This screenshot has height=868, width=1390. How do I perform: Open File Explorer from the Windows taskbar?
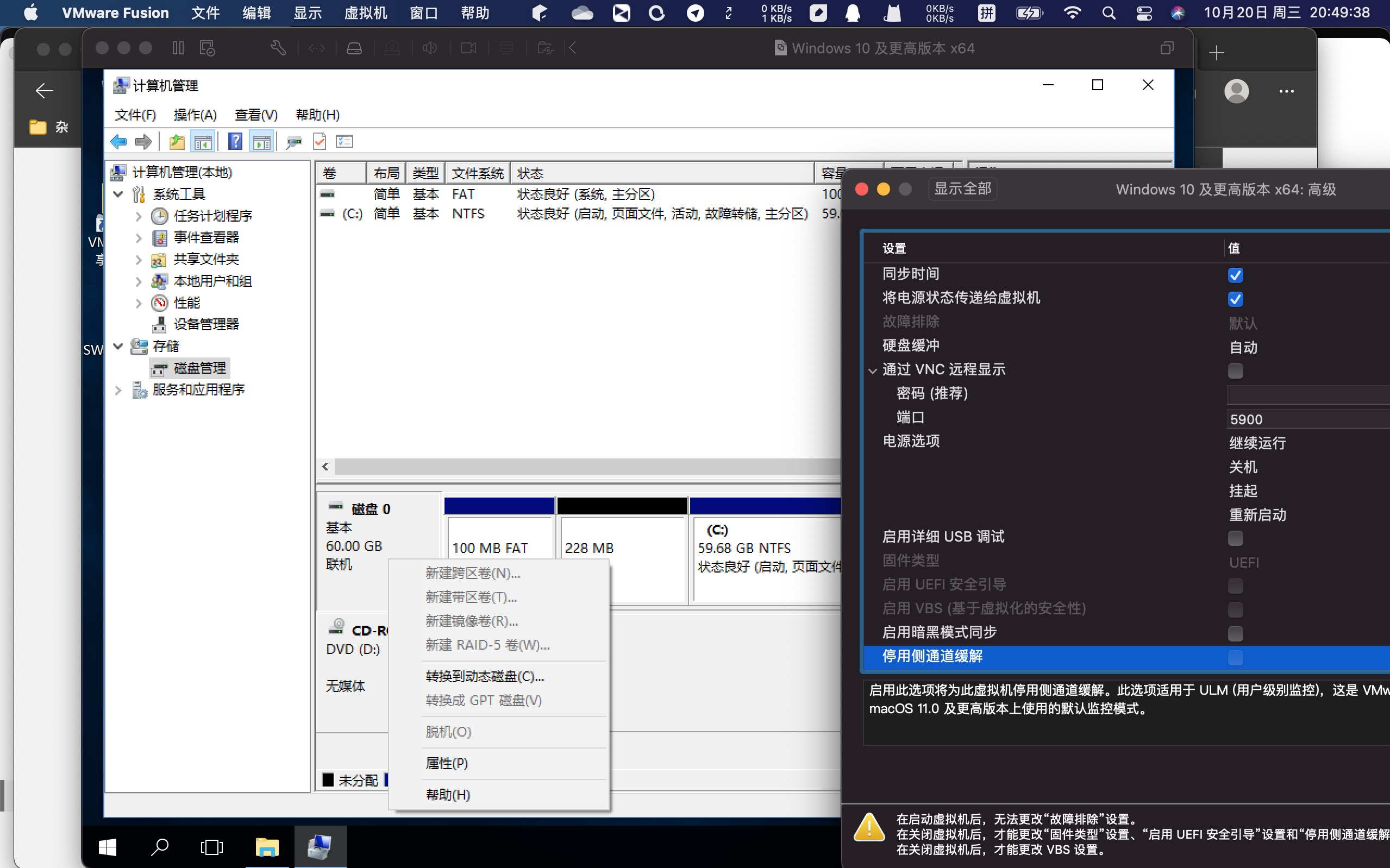266,846
